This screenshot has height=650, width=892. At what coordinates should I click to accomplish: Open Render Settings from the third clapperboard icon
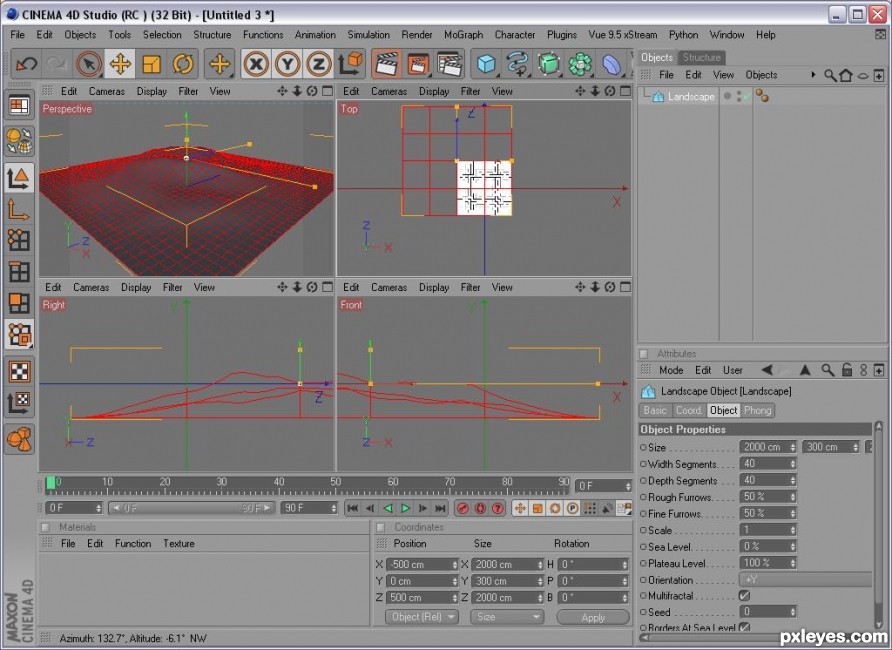tap(449, 64)
